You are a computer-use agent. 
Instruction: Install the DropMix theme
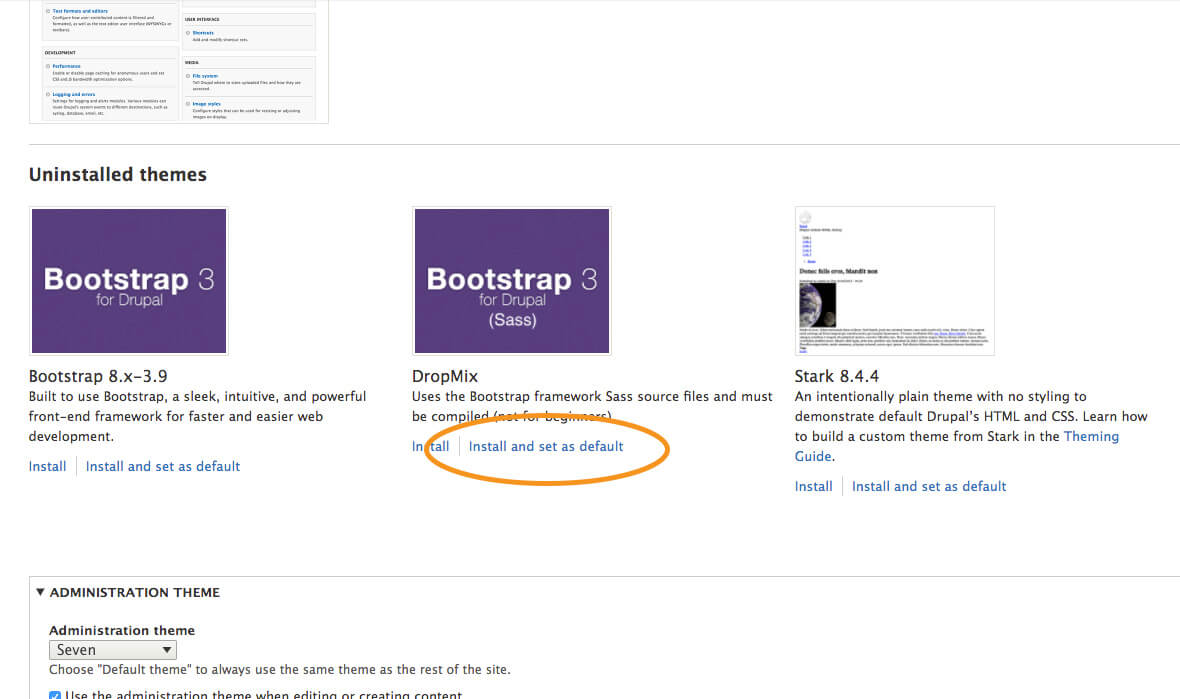click(x=431, y=446)
